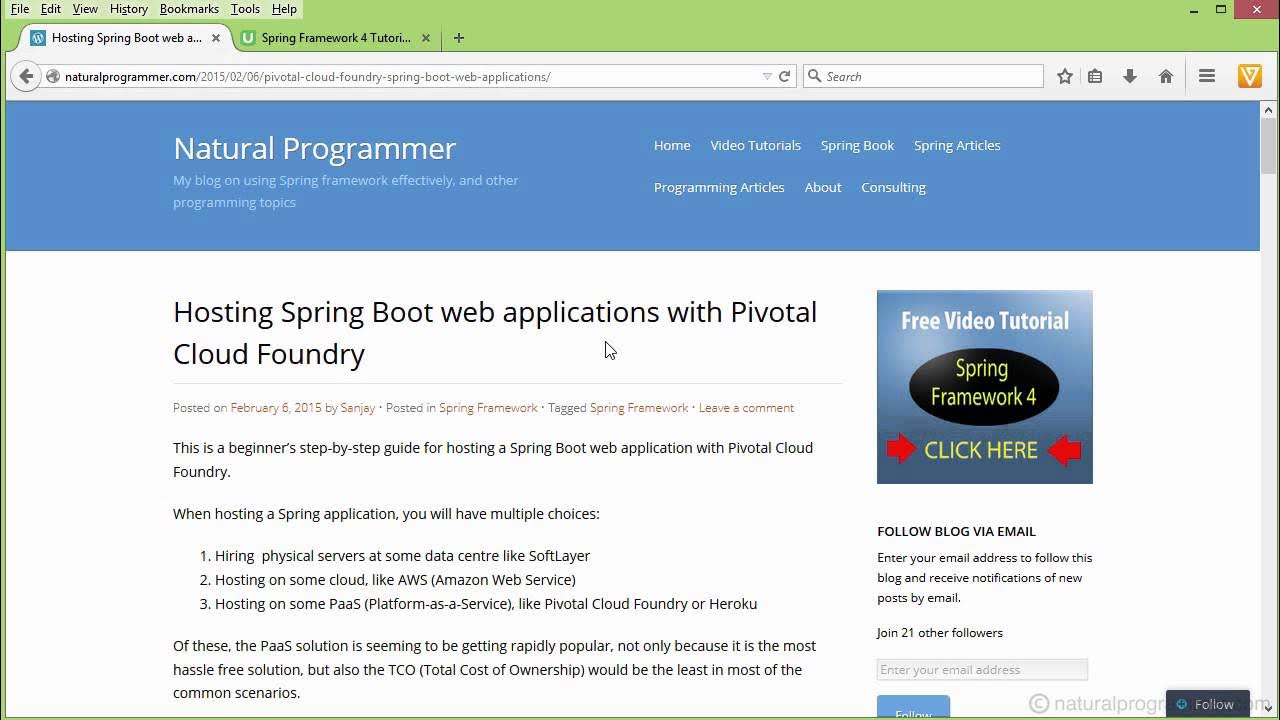Bookmark this page with the star icon
The width and height of the screenshot is (1280, 720).
1065,76
